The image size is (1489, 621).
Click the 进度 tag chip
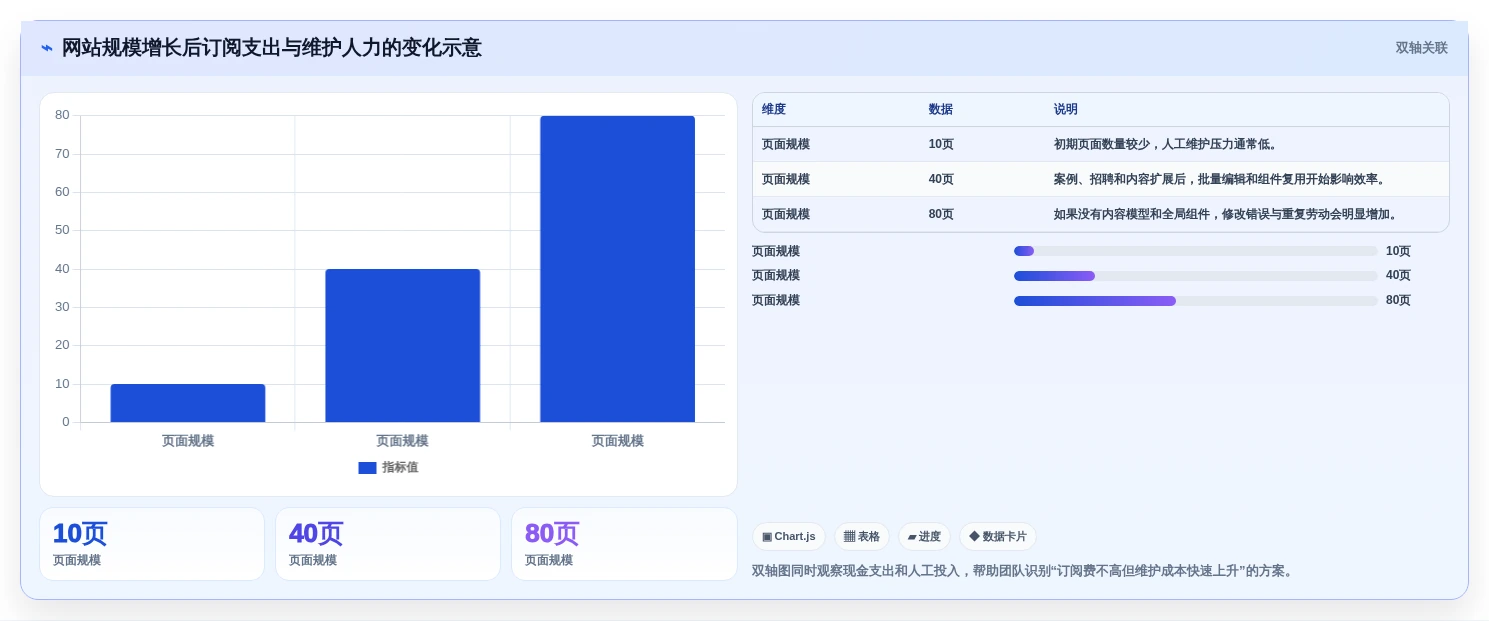click(x=924, y=536)
